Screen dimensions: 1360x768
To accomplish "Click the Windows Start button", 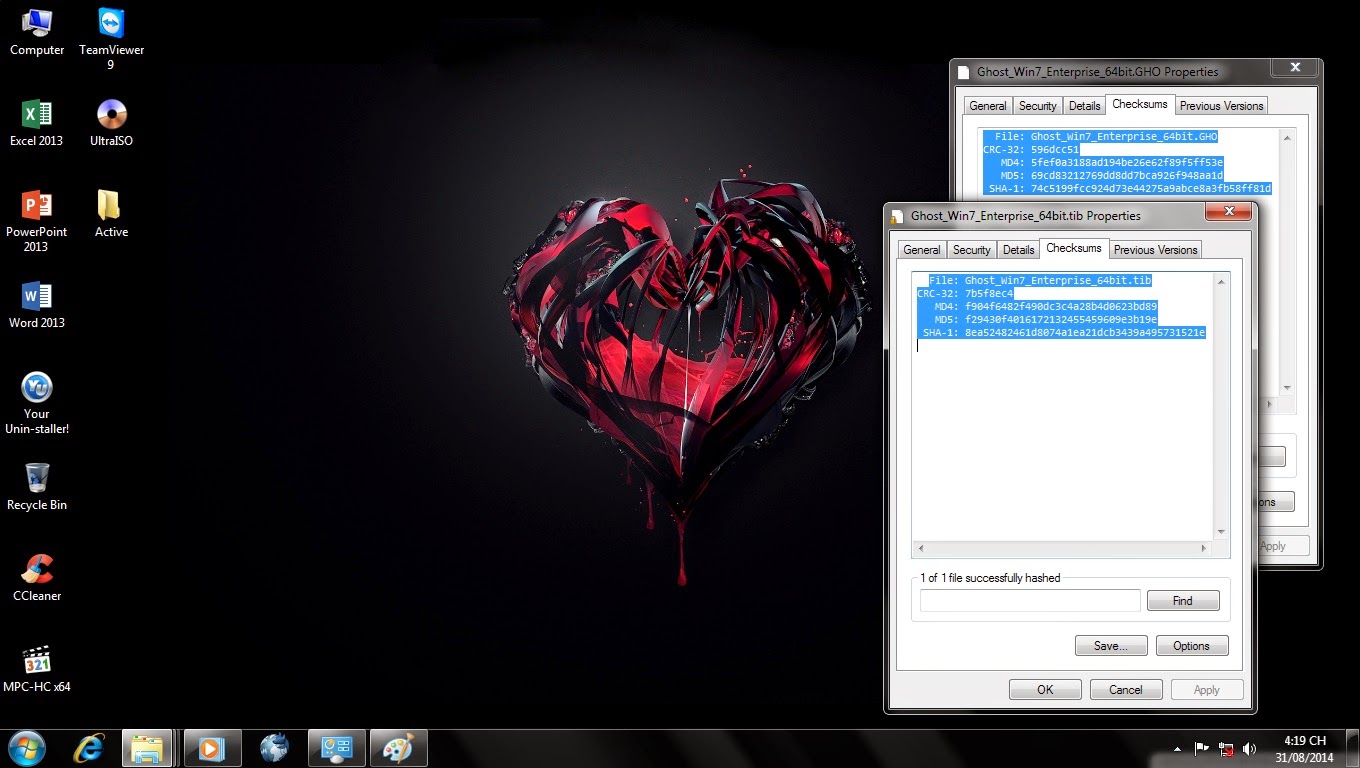I will (x=26, y=748).
